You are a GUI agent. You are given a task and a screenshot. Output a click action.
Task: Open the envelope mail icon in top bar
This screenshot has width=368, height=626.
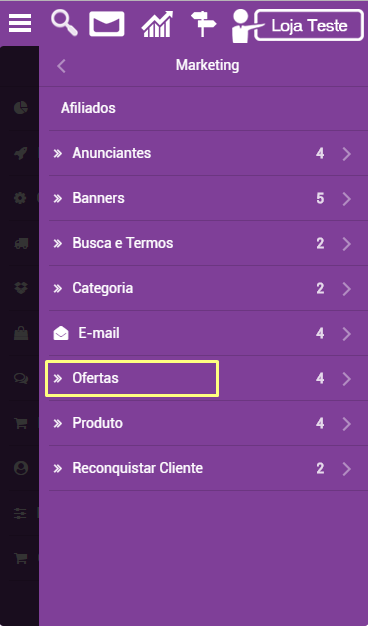[x=107, y=24]
